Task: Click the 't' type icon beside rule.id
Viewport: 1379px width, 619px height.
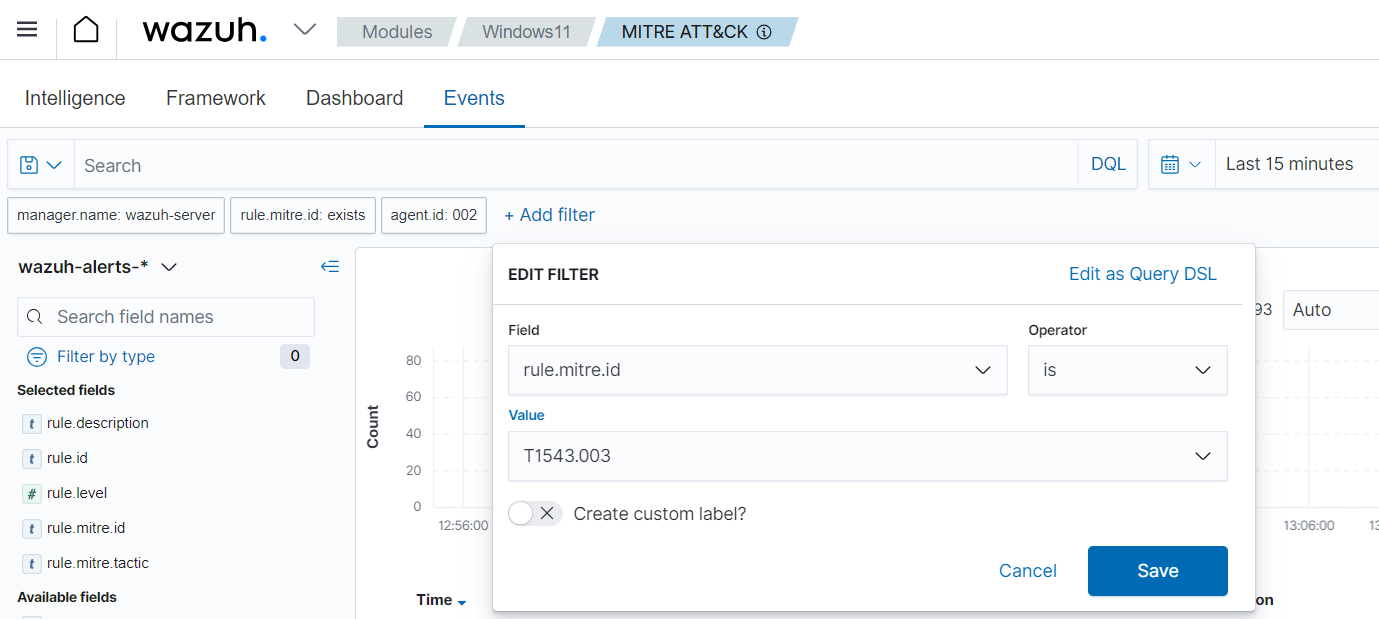Action: [31, 458]
